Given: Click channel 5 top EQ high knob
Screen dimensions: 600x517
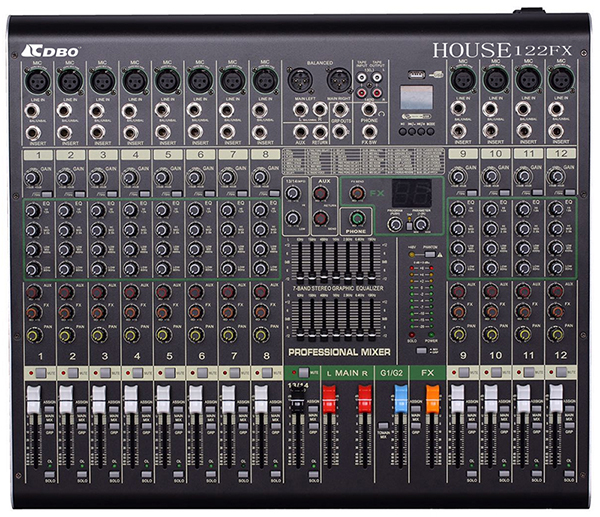Looking at the screenshot, I should [163, 210].
